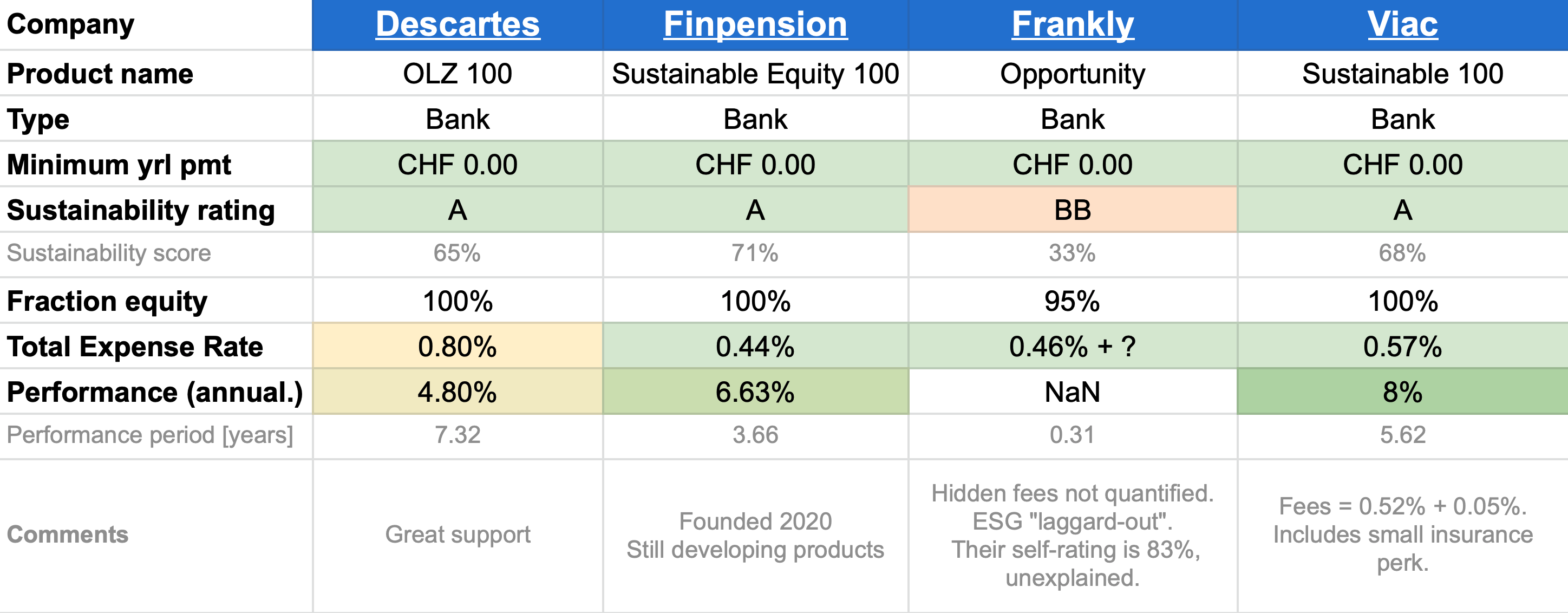Select the OLZ 100 product name cell
1568x613 pixels.
(457, 74)
